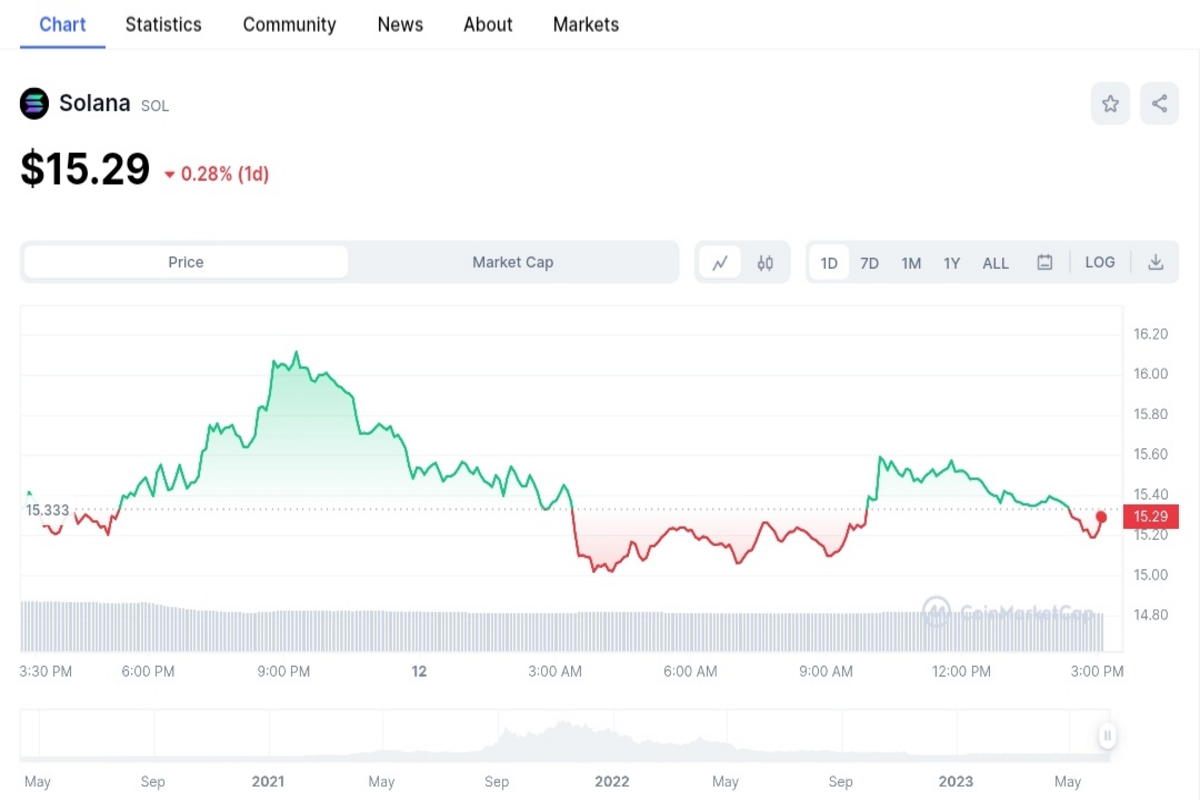The height and width of the screenshot is (800, 1200).
Task: Click the 3:00 AM time axis label
Action: (x=555, y=671)
